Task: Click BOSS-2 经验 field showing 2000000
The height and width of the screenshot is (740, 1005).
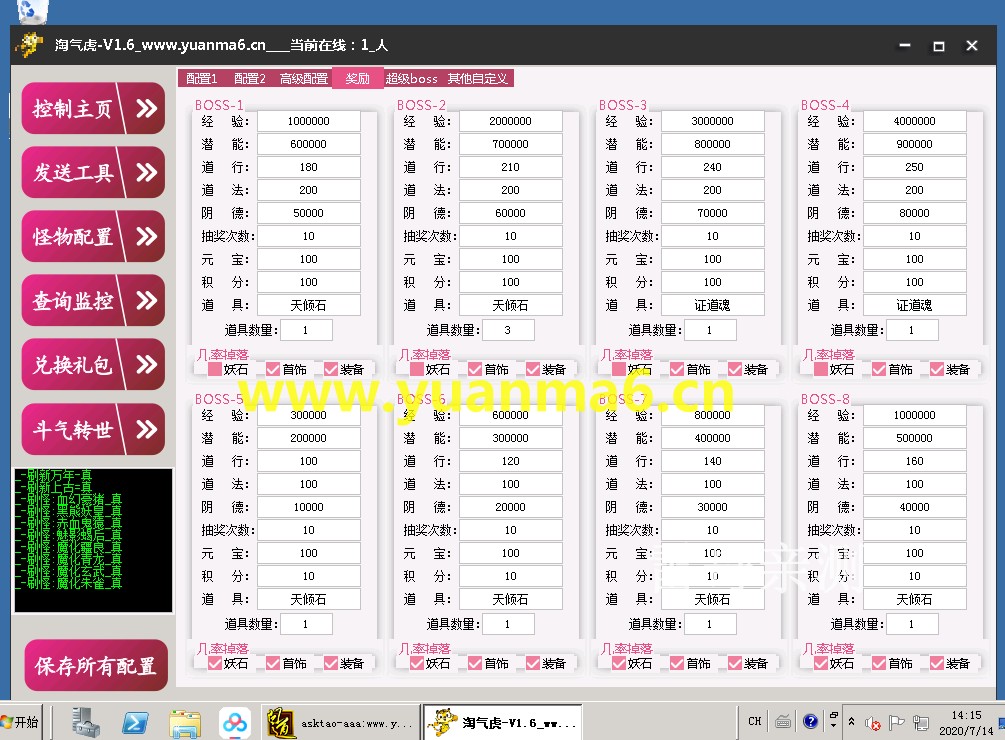Action: tap(510, 121)
